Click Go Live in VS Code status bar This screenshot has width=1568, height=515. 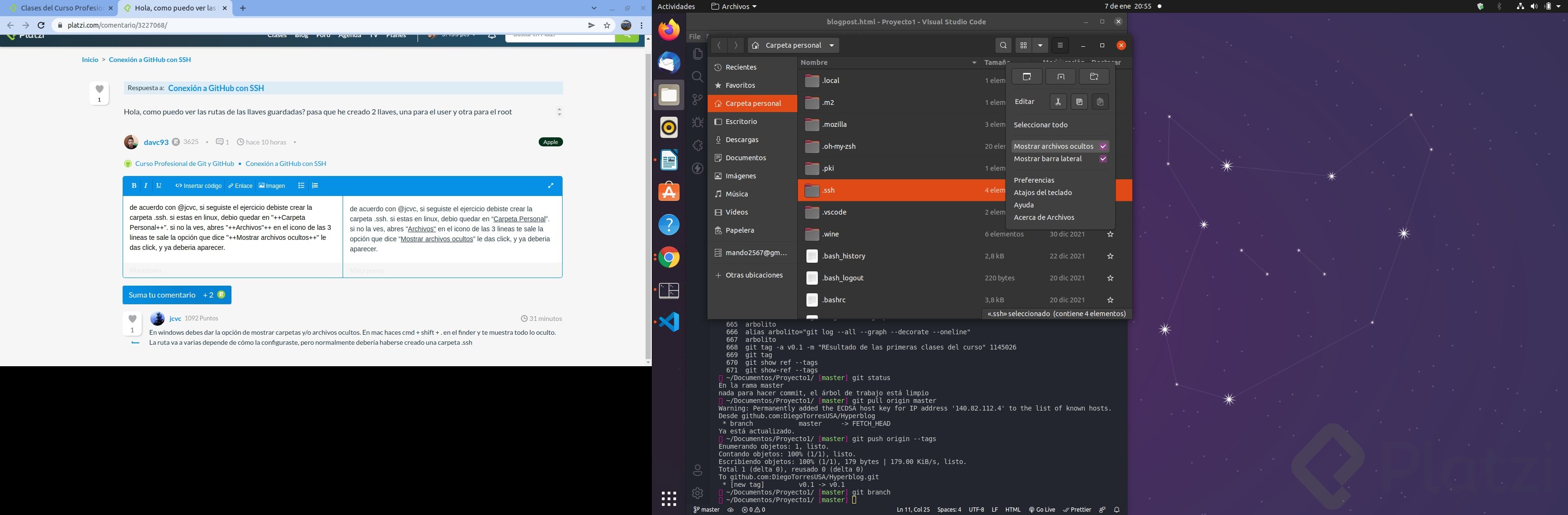tap(1042, 510)
